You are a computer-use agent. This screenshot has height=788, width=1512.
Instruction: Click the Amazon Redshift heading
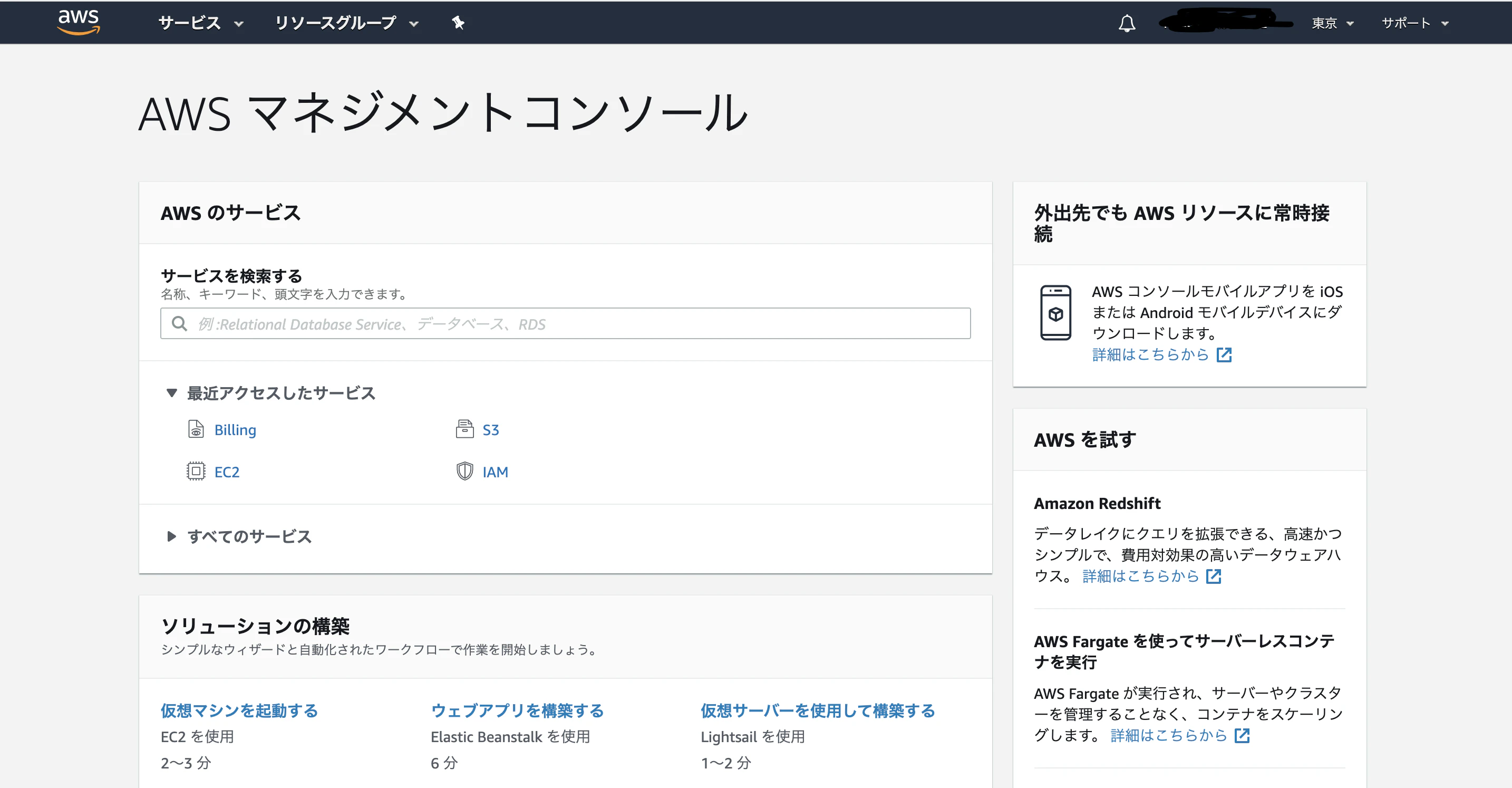(x=1097, y=504)
